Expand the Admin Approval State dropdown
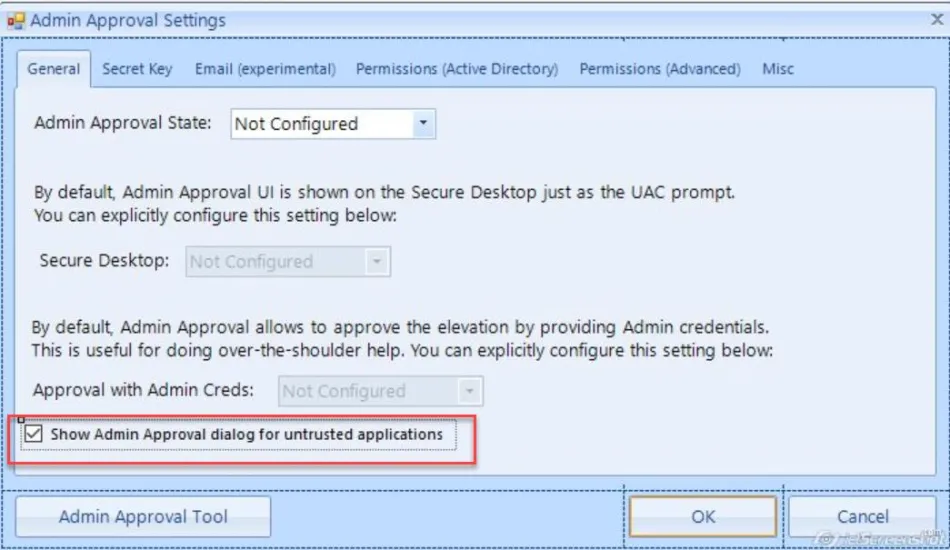The image size is (950, 550). [x=423, y=124]
